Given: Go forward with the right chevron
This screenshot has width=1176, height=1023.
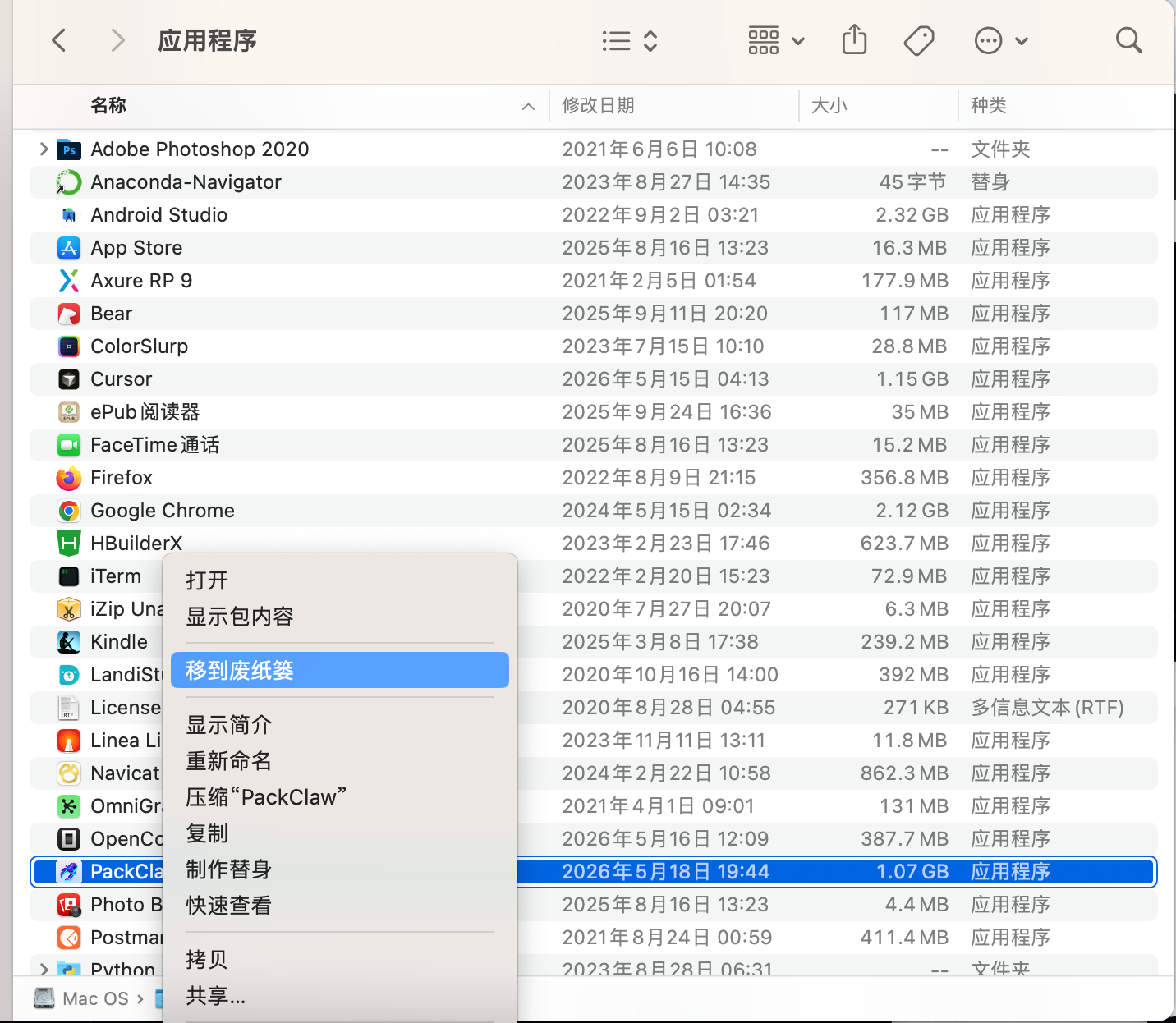Looking at the screenshot, I should click(x=118, y=40).
